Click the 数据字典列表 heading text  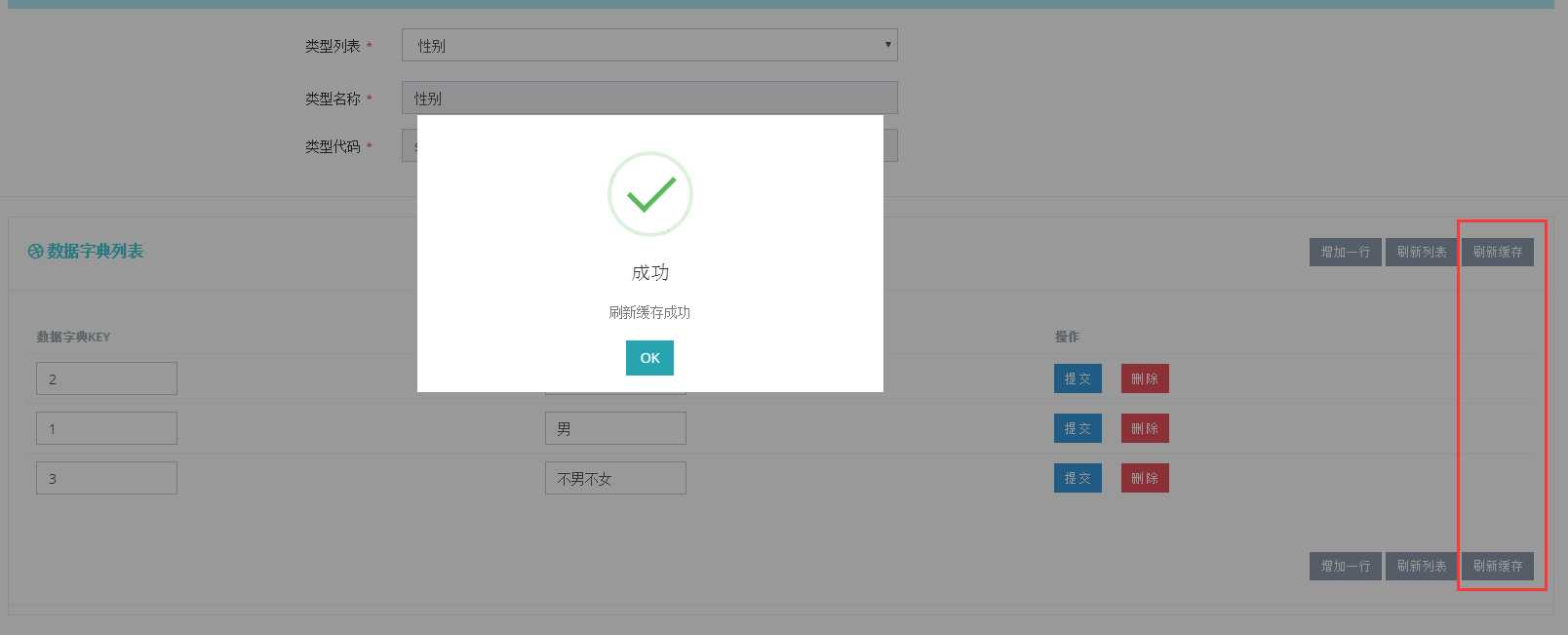[x=96, y=251]
